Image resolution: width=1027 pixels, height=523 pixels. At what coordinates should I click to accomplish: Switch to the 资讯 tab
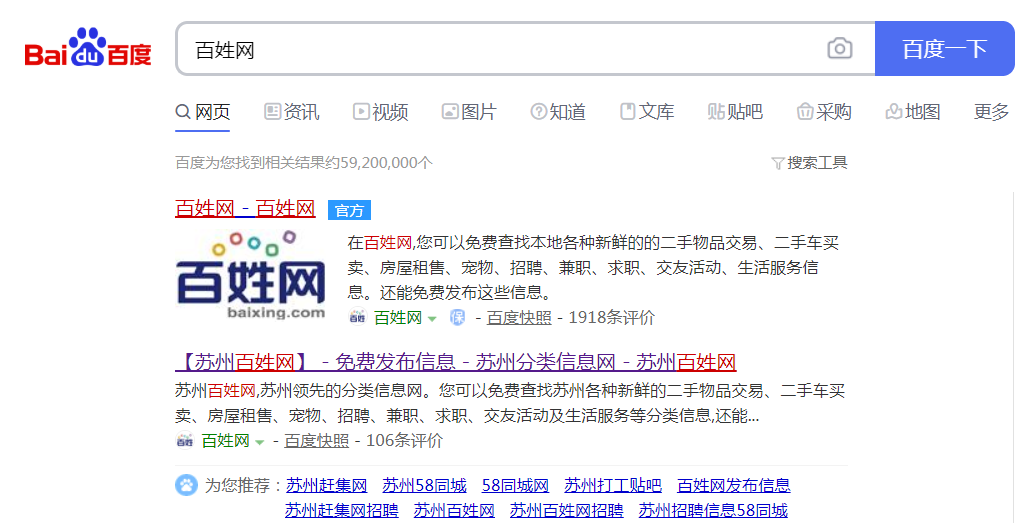tap(292, 112)
